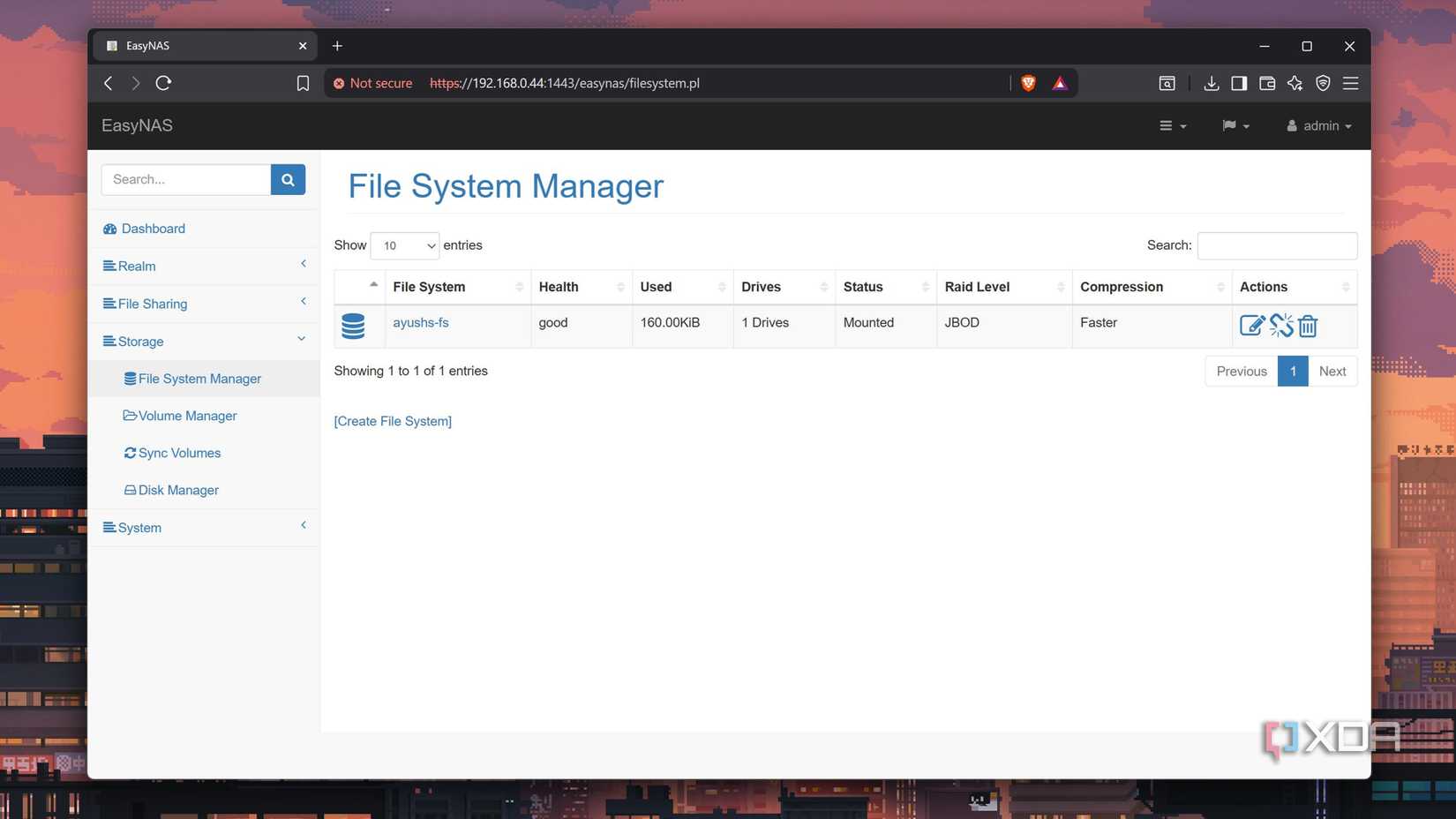Open Brave Wallet icon
This screenshot has height=819, width=1456.
click(1267, 83)
